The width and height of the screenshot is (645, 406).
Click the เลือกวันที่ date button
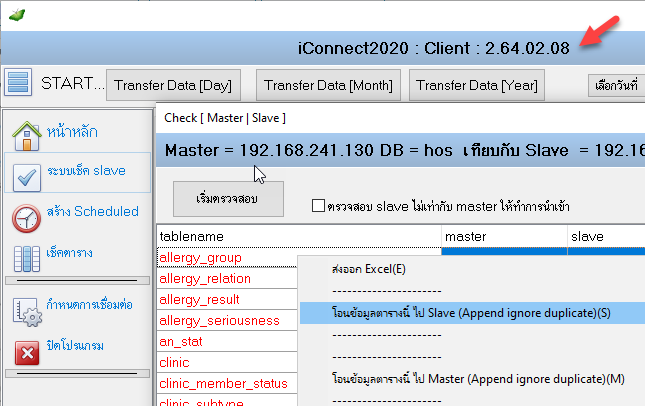[x=616, y=86]
